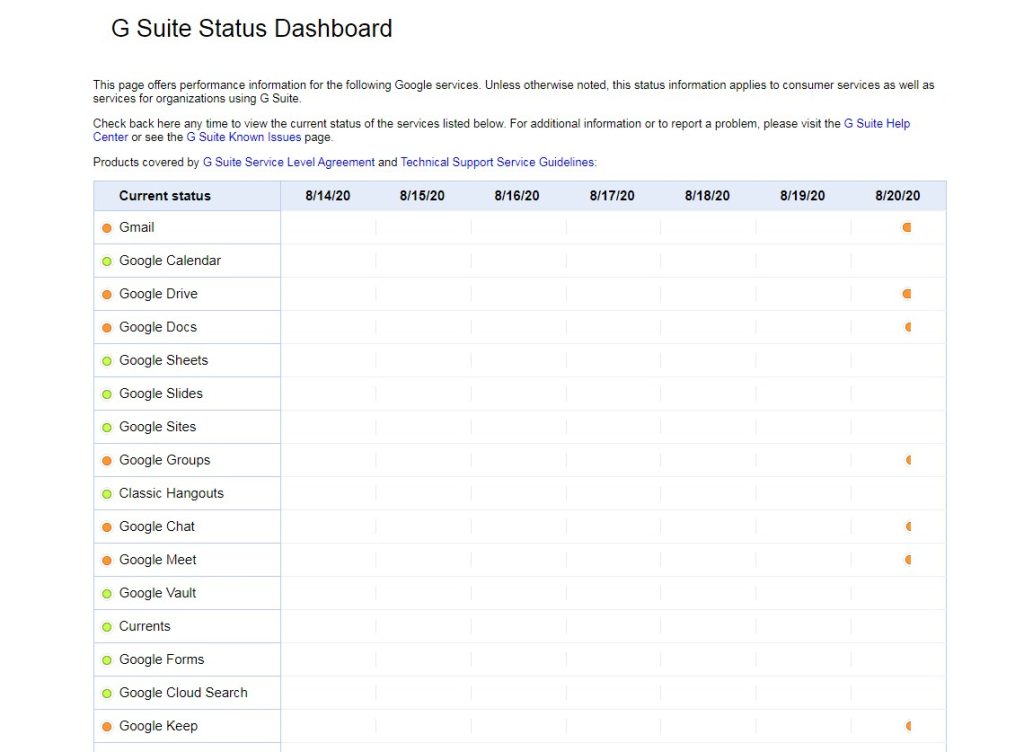Click Google Keep's orange status dot

[x=106, y=726]
